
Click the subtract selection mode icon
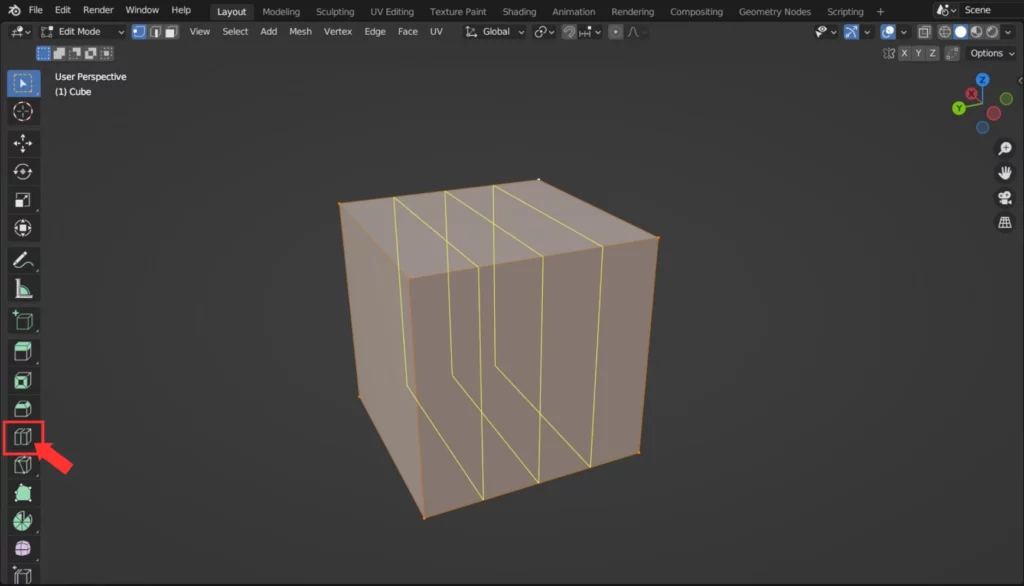(x=75, y=54)
